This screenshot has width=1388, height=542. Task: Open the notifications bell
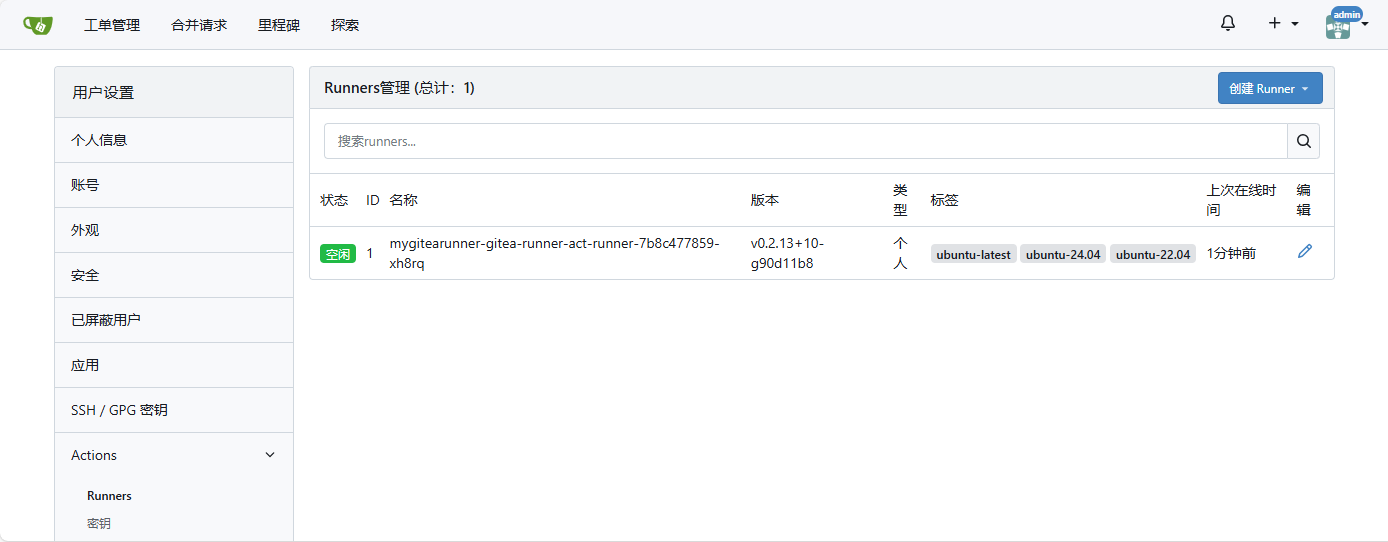pos(1228,24)
